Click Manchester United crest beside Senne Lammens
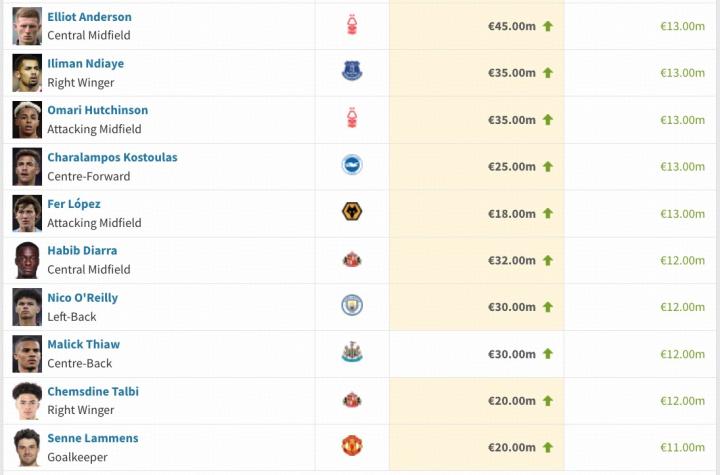 pos(351,446)
